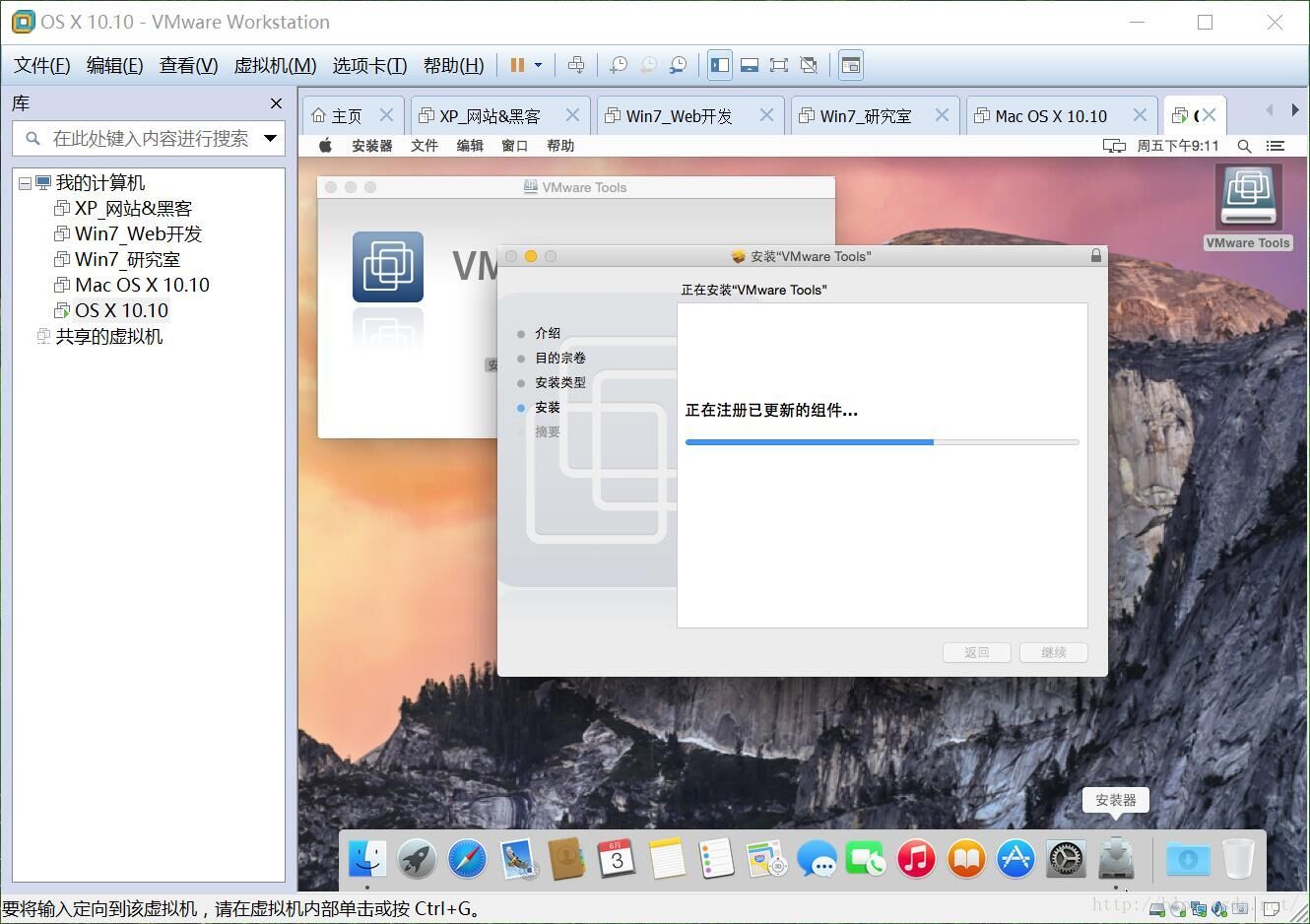Close the 库 library panel

[x=276, y=103]
